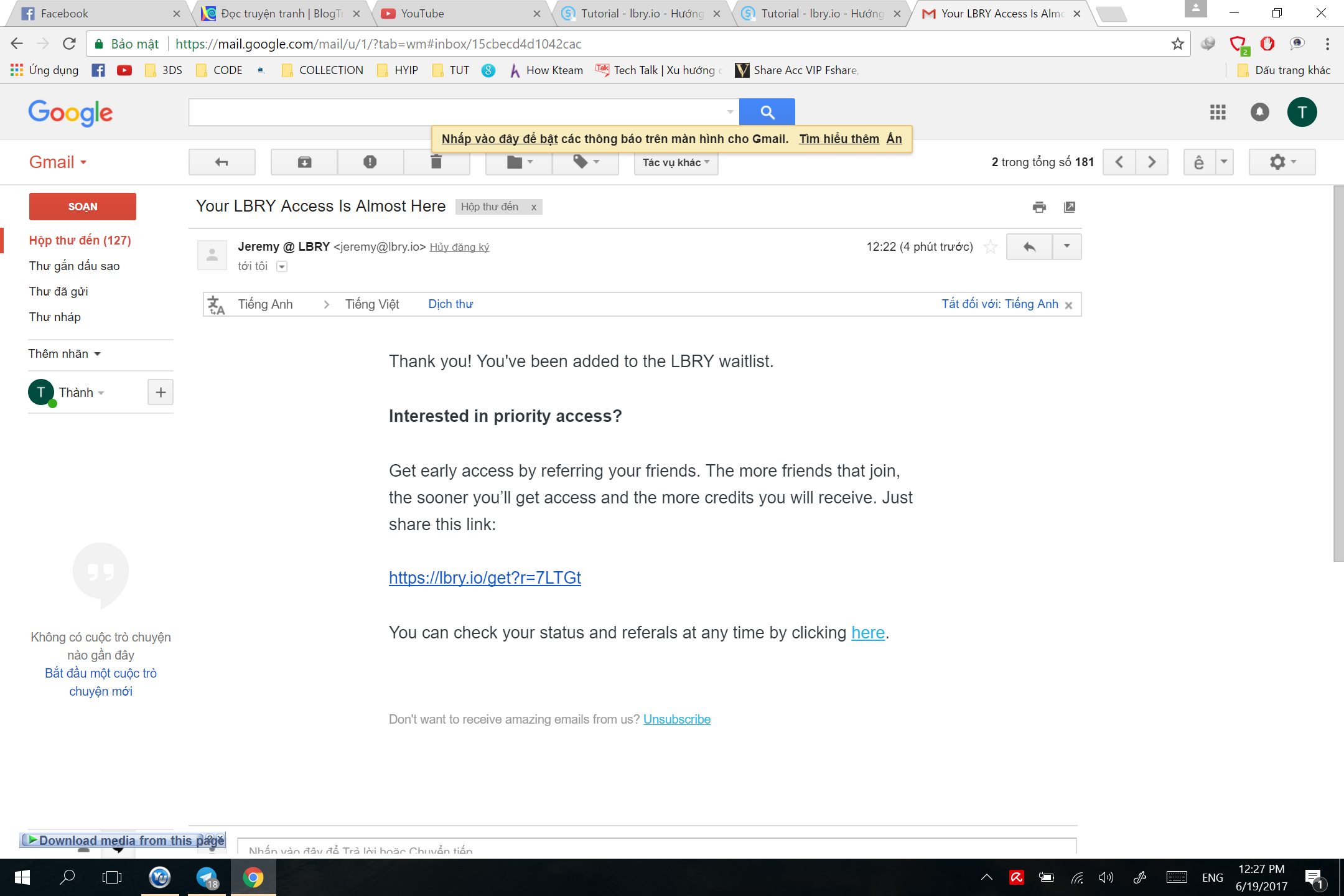This screenshot has height=896, width=1344.
Task: Click the Archive email icon
Action: click(x=304, y=162)
